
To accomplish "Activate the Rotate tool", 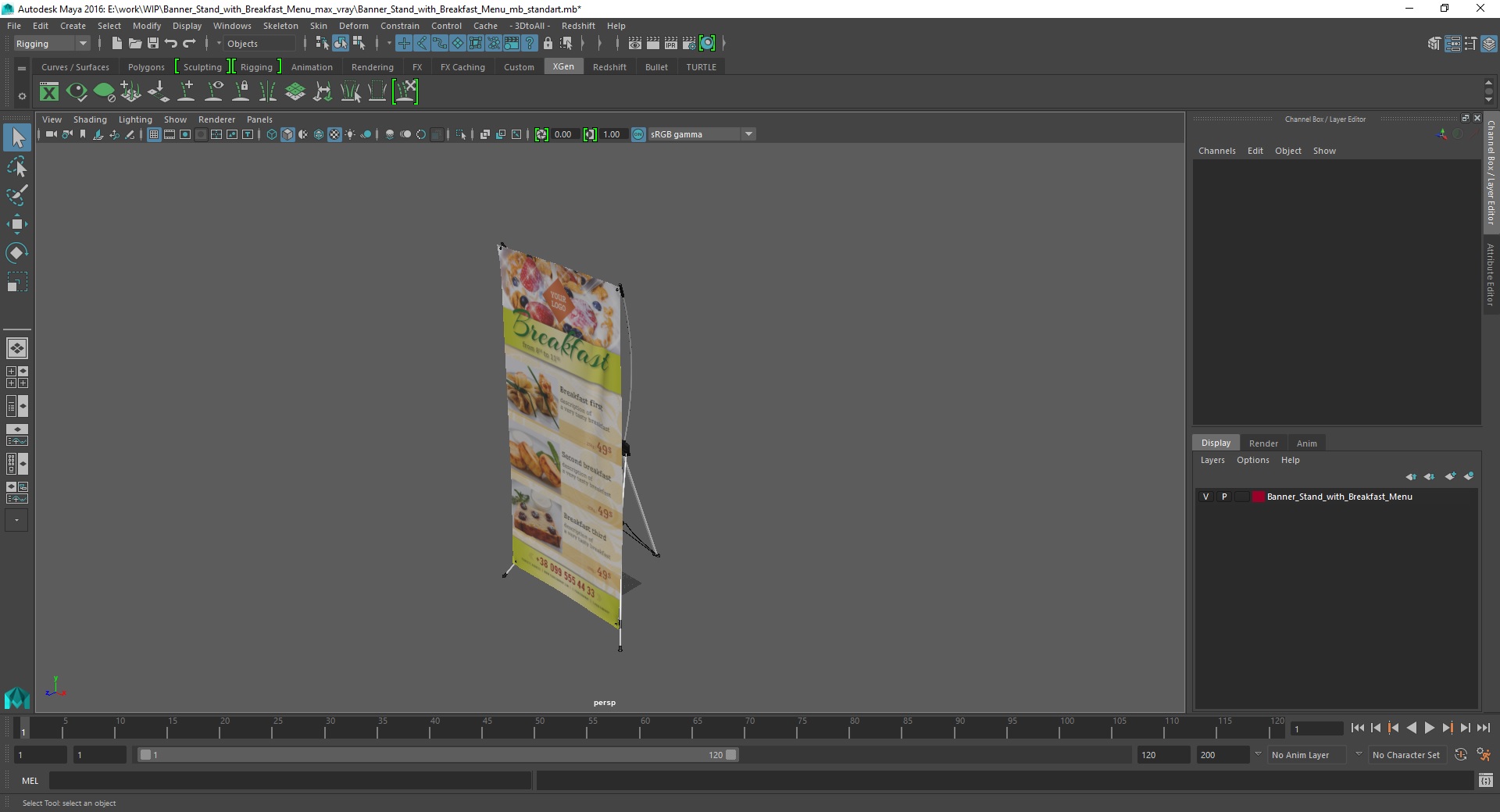I will click(17, 253).
